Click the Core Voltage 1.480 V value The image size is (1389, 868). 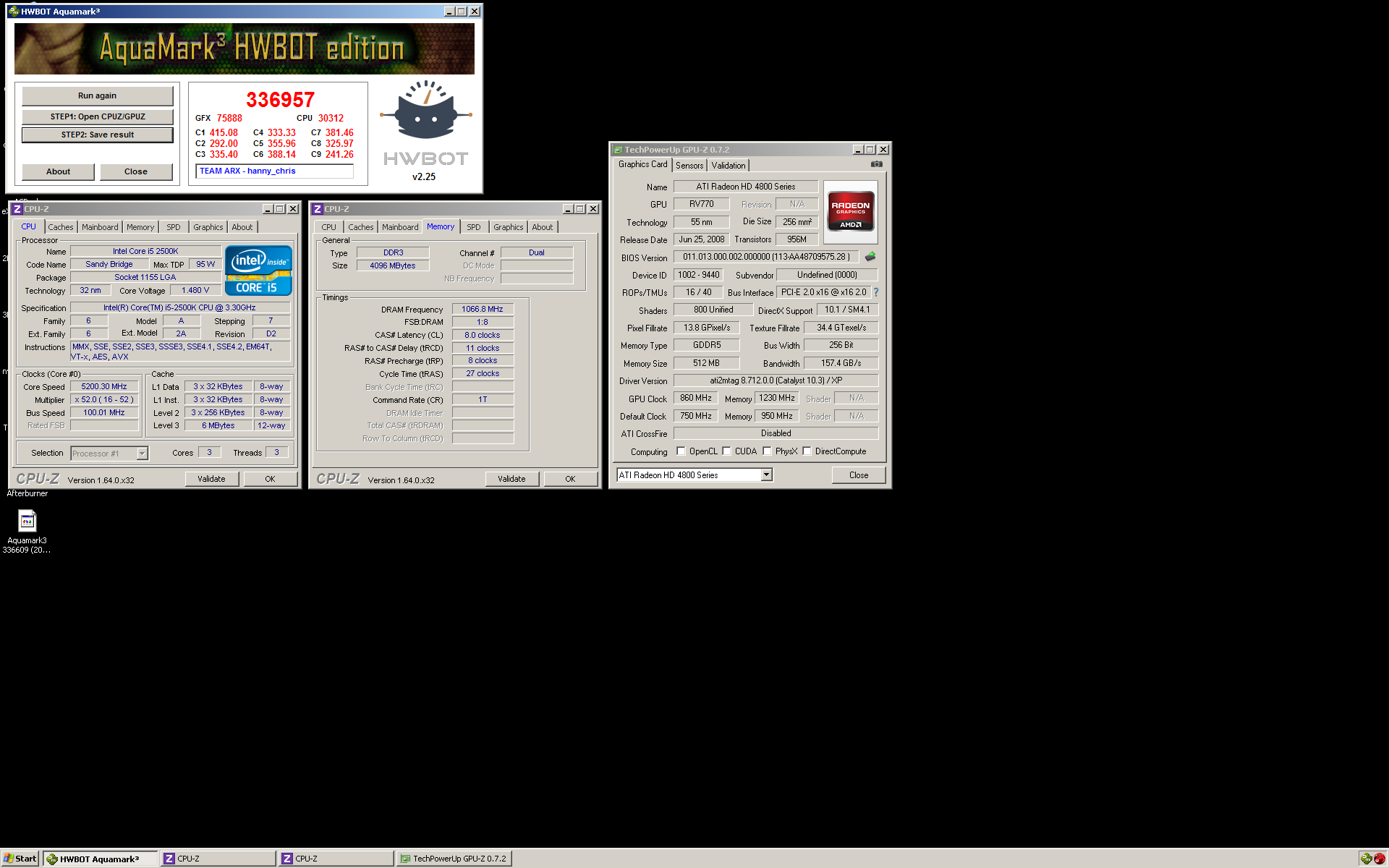point(195,291)
